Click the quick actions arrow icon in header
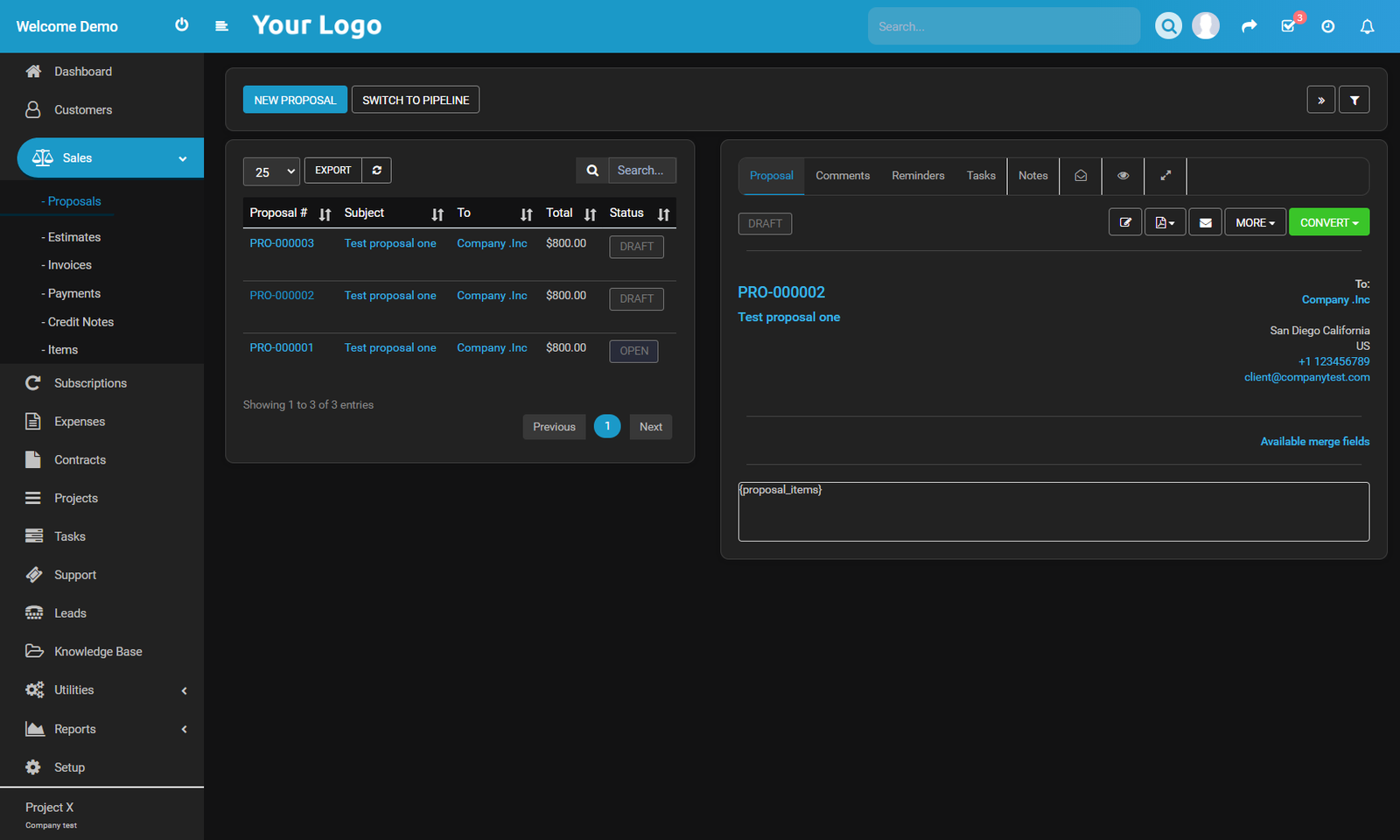 pyautogui.click(x=1249, y=26)
